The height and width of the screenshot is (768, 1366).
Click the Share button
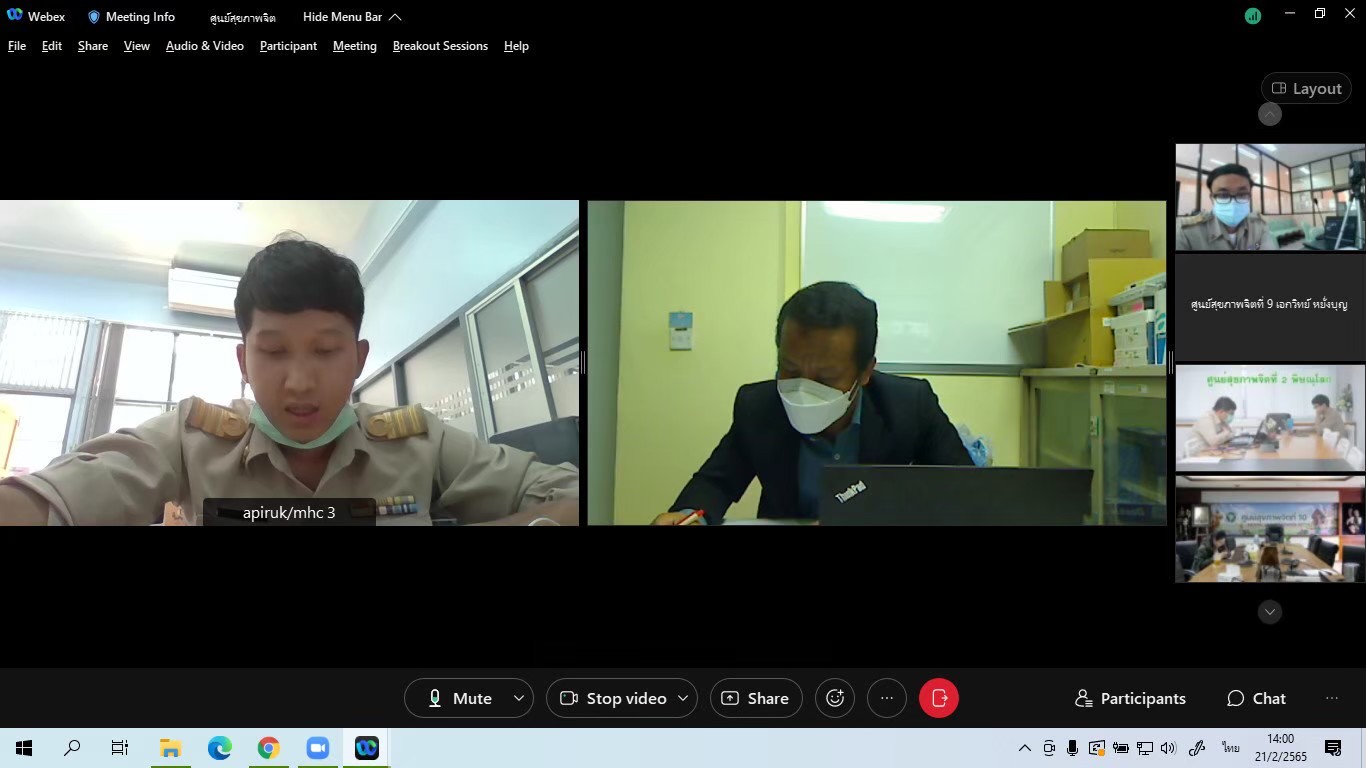click(x=755, y=698)
